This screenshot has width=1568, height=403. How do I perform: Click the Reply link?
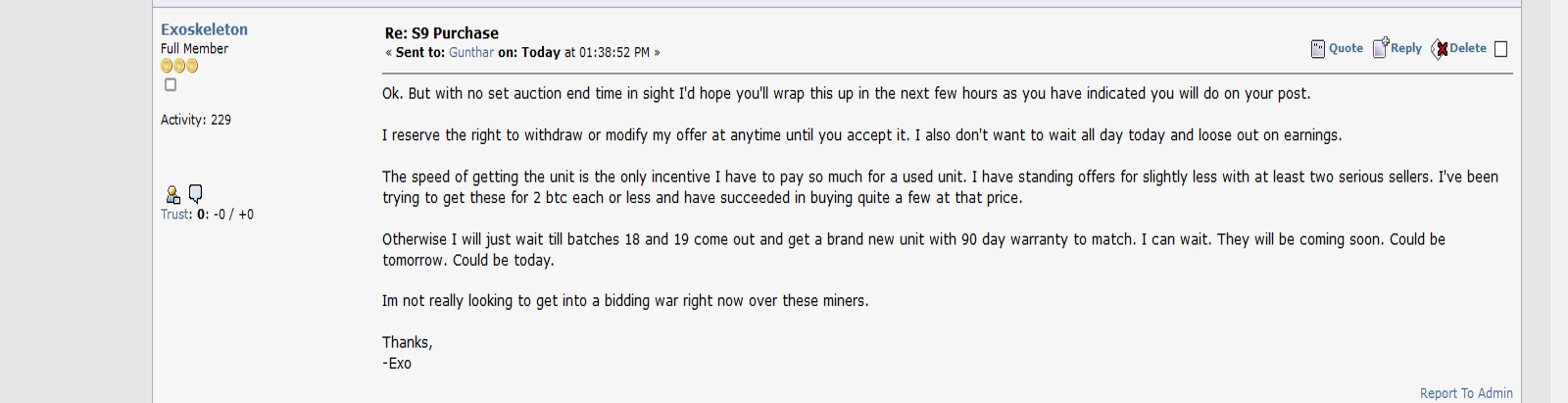1406,48
